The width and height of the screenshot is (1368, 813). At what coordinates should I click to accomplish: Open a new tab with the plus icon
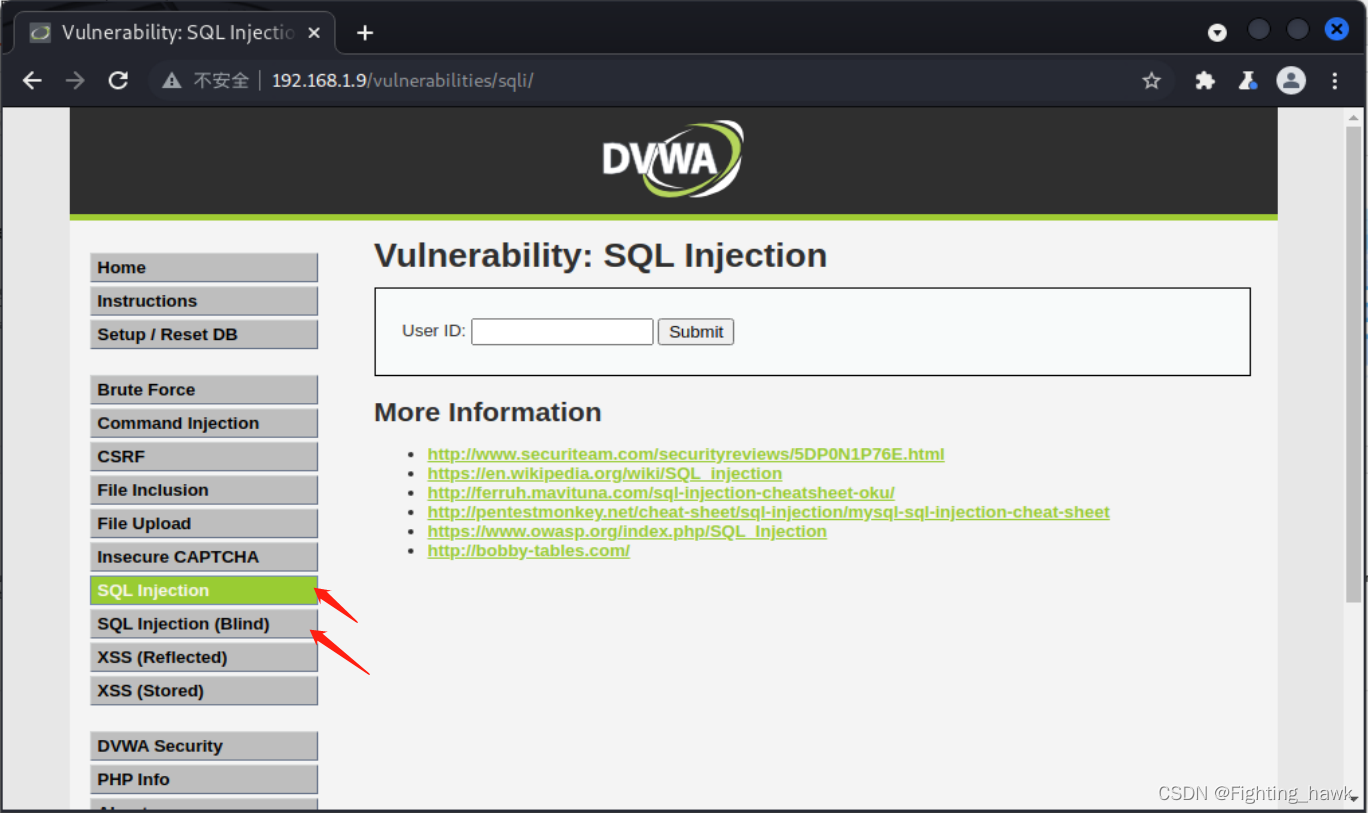coord(365,33)
